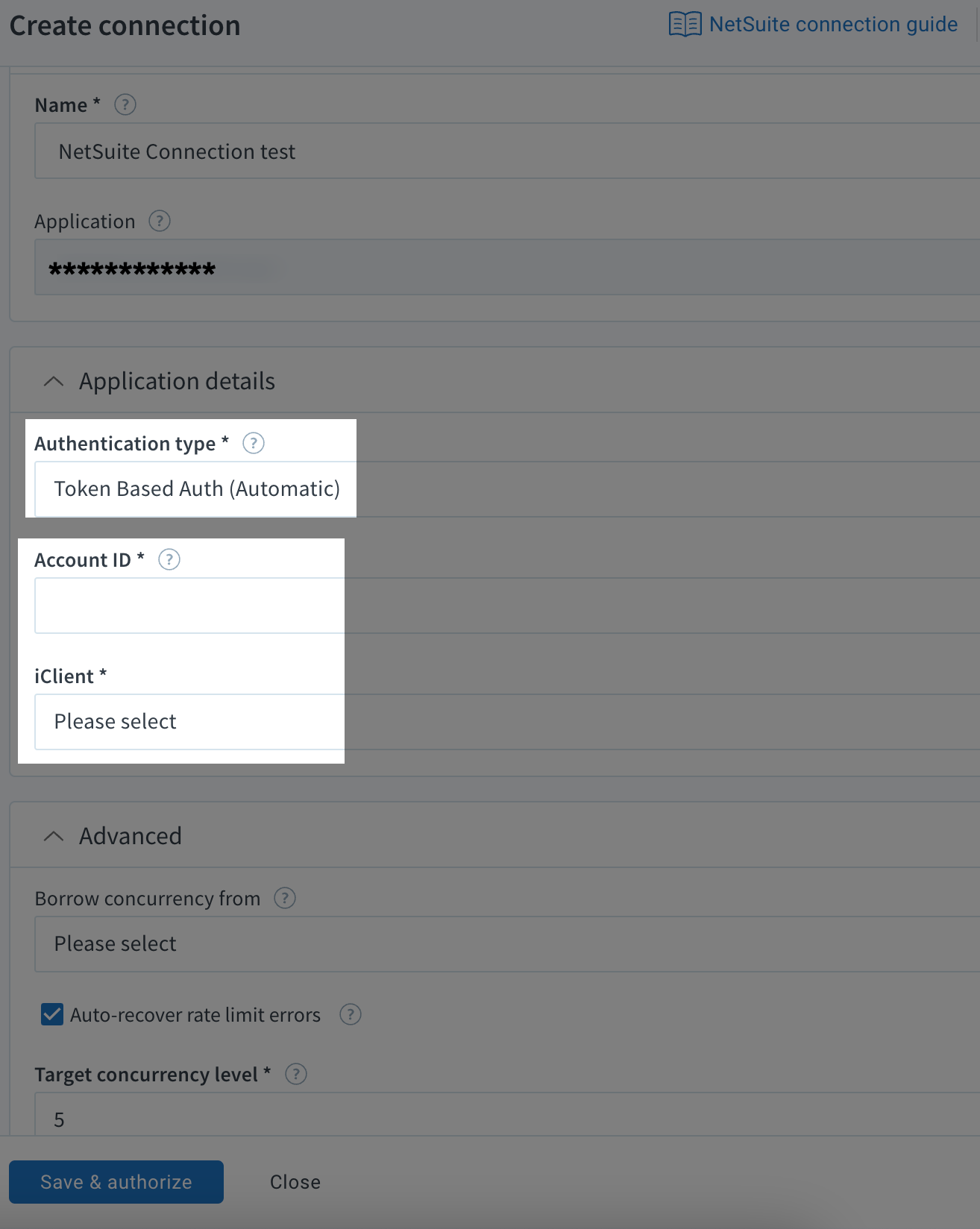Open help for Authentication type
The image size is (980, 1229).
tap(253, 443)
